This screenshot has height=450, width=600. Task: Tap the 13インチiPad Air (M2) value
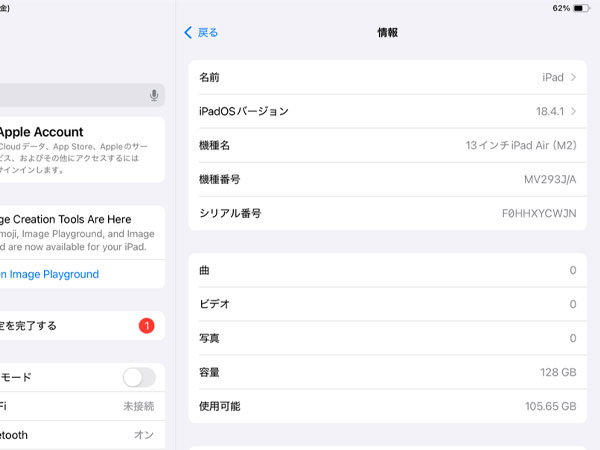click(x=521, y=145)
